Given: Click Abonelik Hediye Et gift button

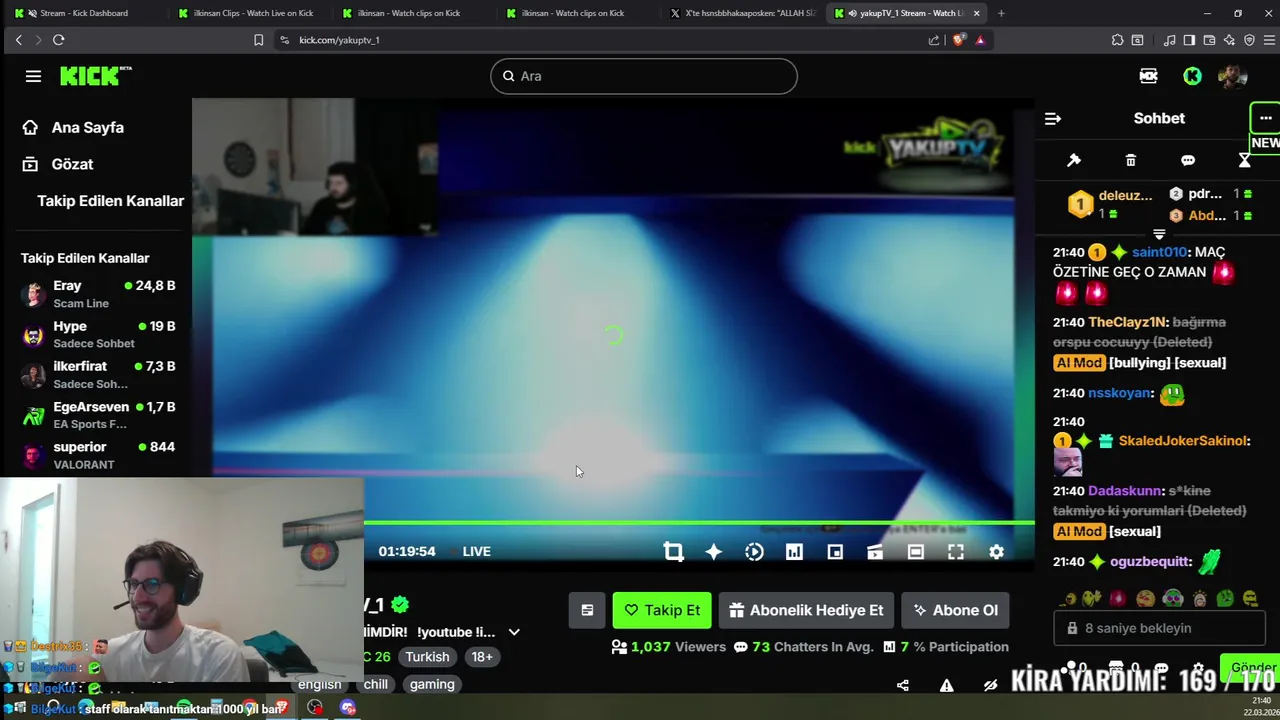Looking at the screenshot, I should click(806, 610).
